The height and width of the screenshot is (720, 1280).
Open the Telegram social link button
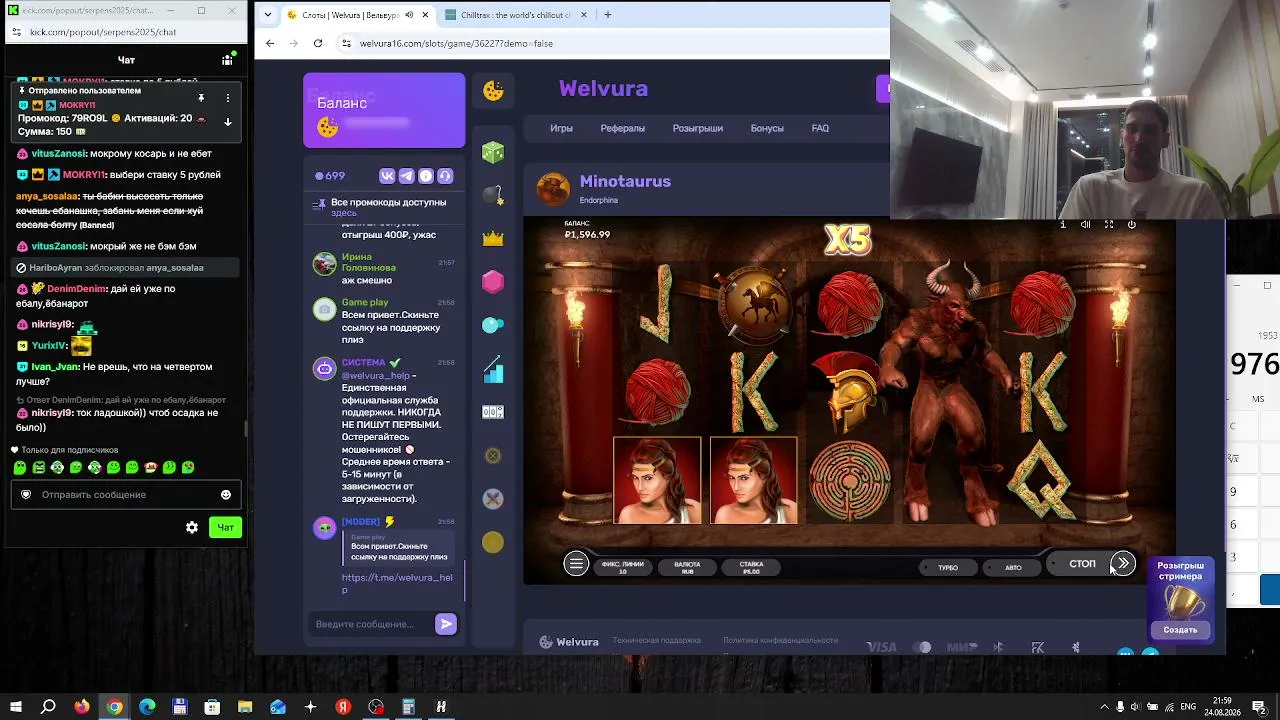pyautogui.click(x=407, y=176)
